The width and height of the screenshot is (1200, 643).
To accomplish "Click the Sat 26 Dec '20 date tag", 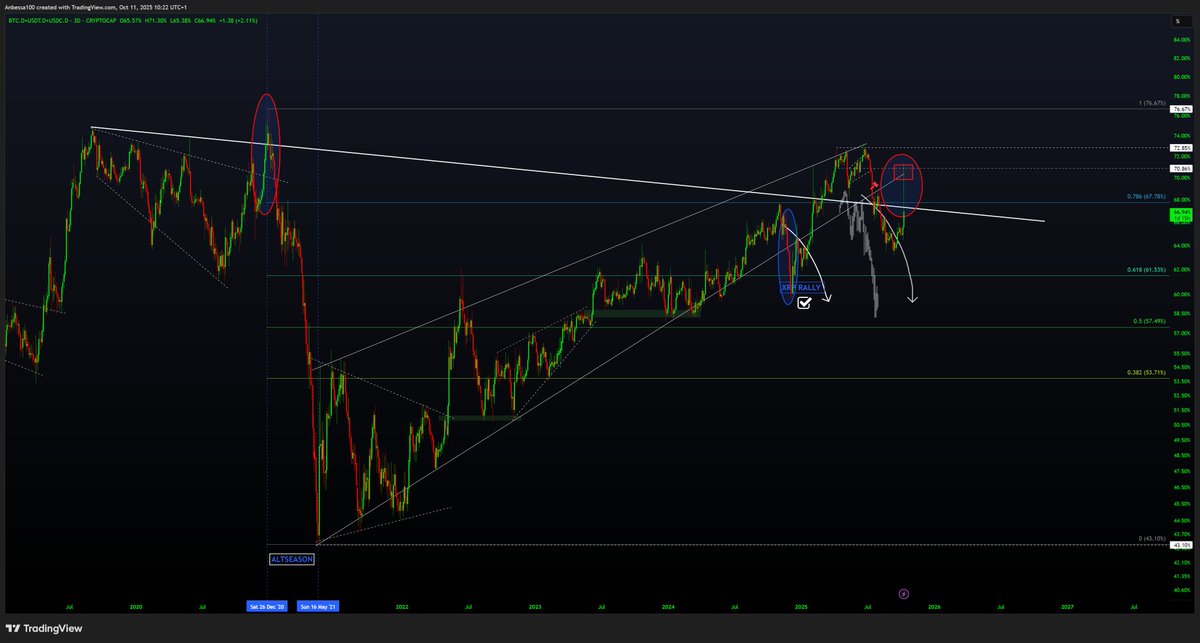I will pyautogui.click(x=265, y=606).
